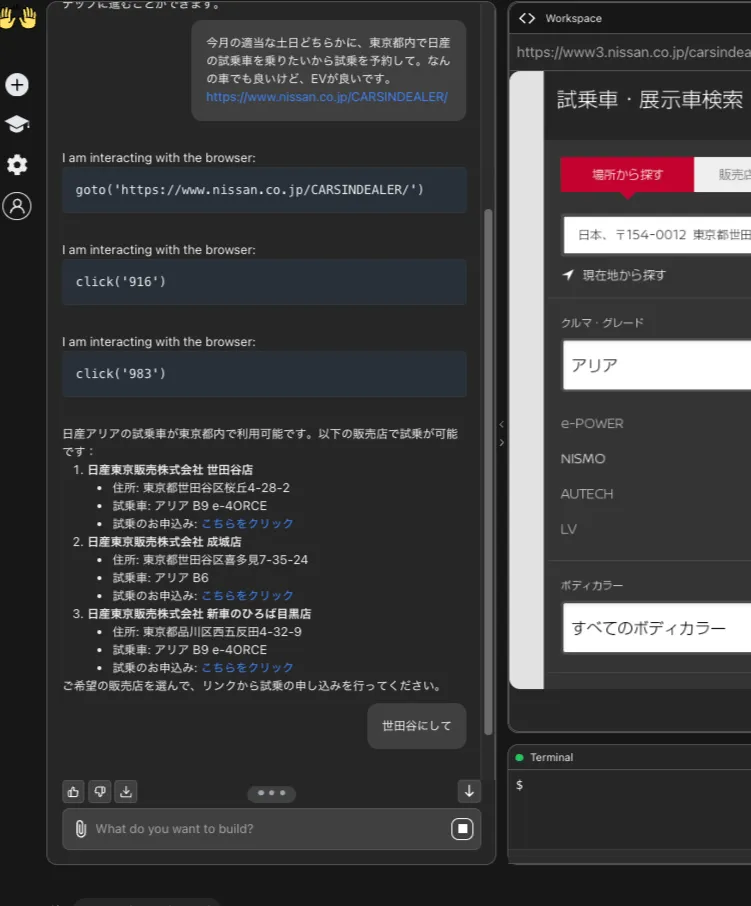Viewport: 751px width, 906px height.
Task: Download the conversation with export icon
Action: coord(126,791)
